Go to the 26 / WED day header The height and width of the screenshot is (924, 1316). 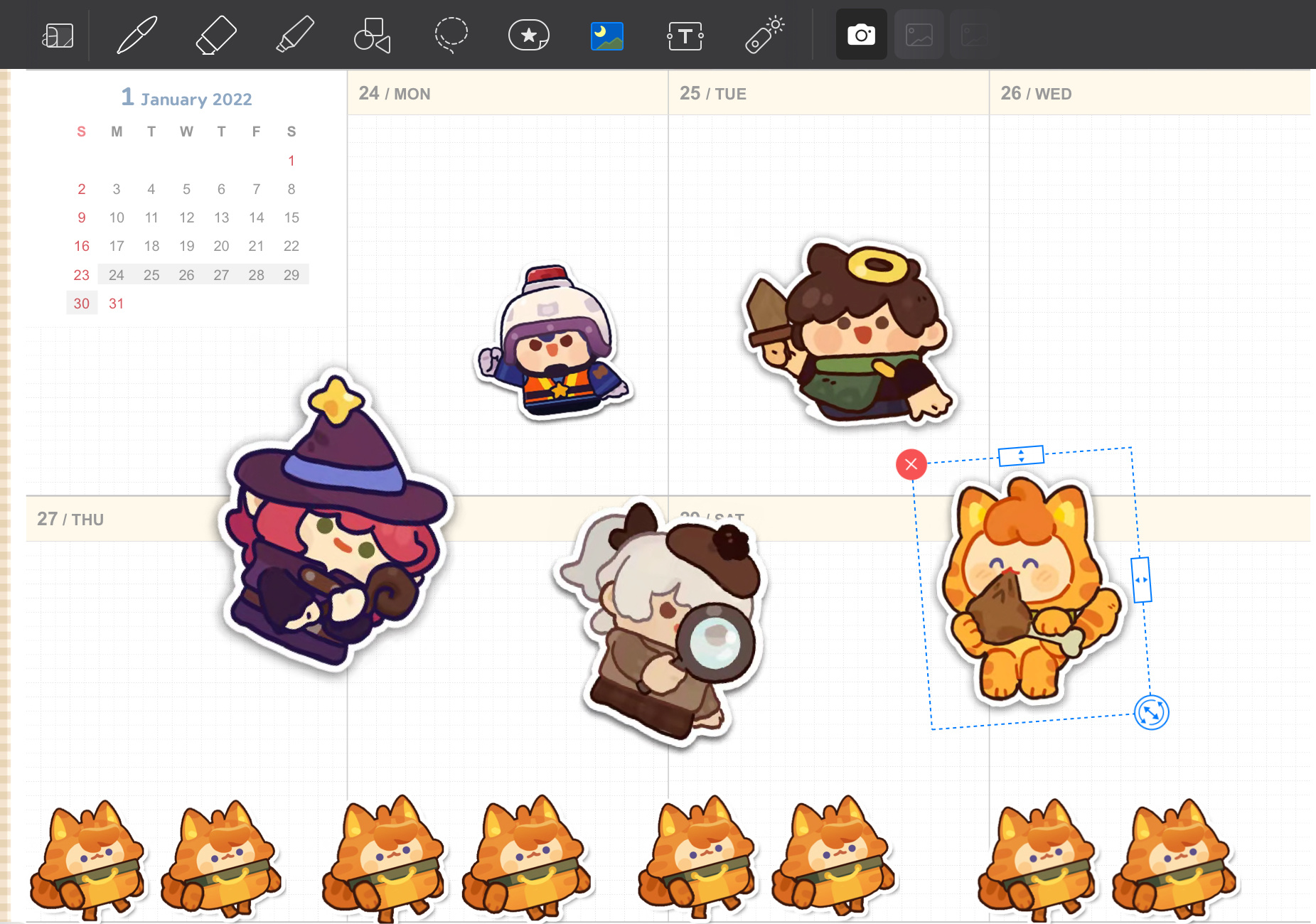[x=1036, y=94]
